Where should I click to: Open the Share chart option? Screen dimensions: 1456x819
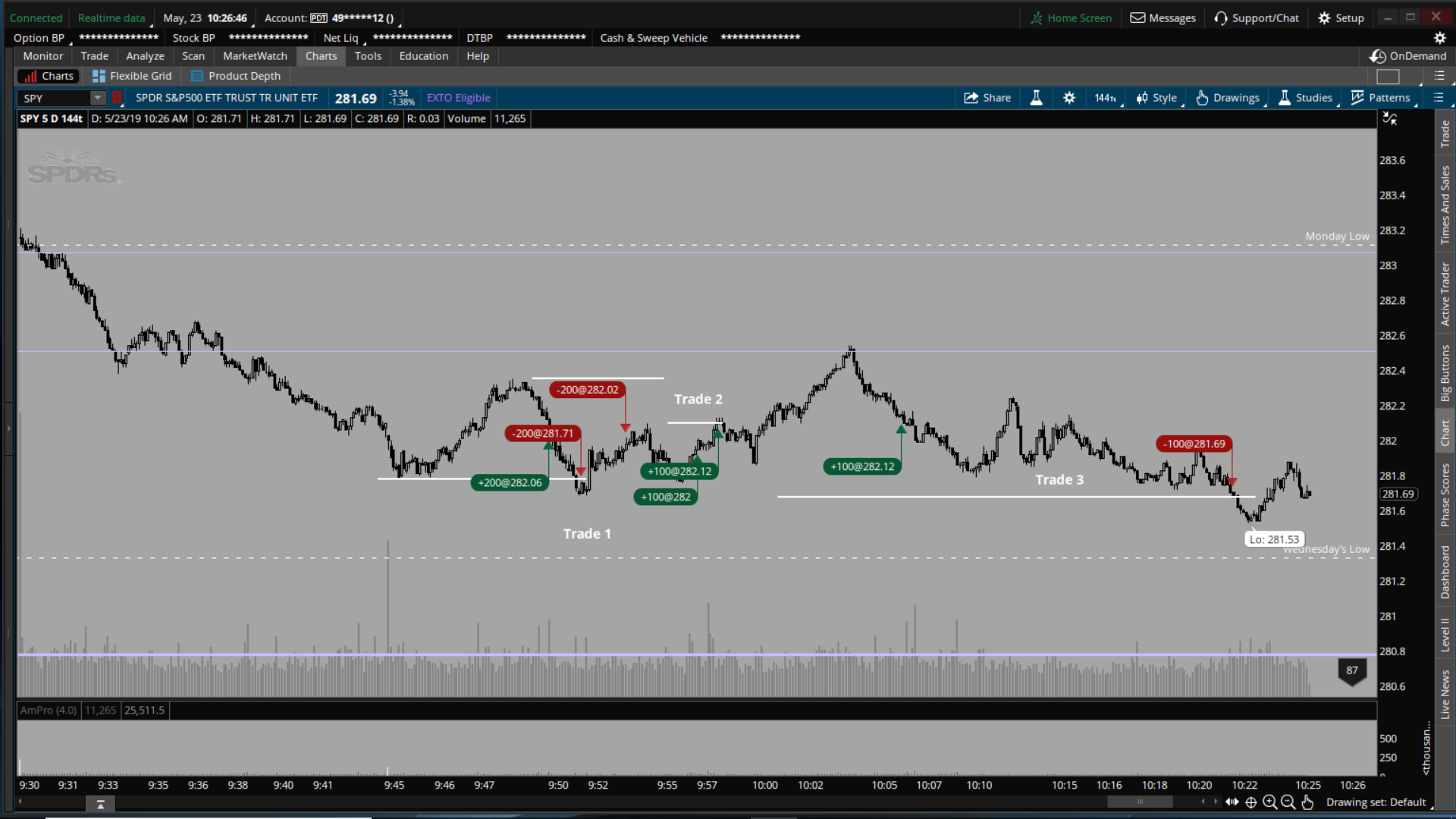(x=987, y=98)
